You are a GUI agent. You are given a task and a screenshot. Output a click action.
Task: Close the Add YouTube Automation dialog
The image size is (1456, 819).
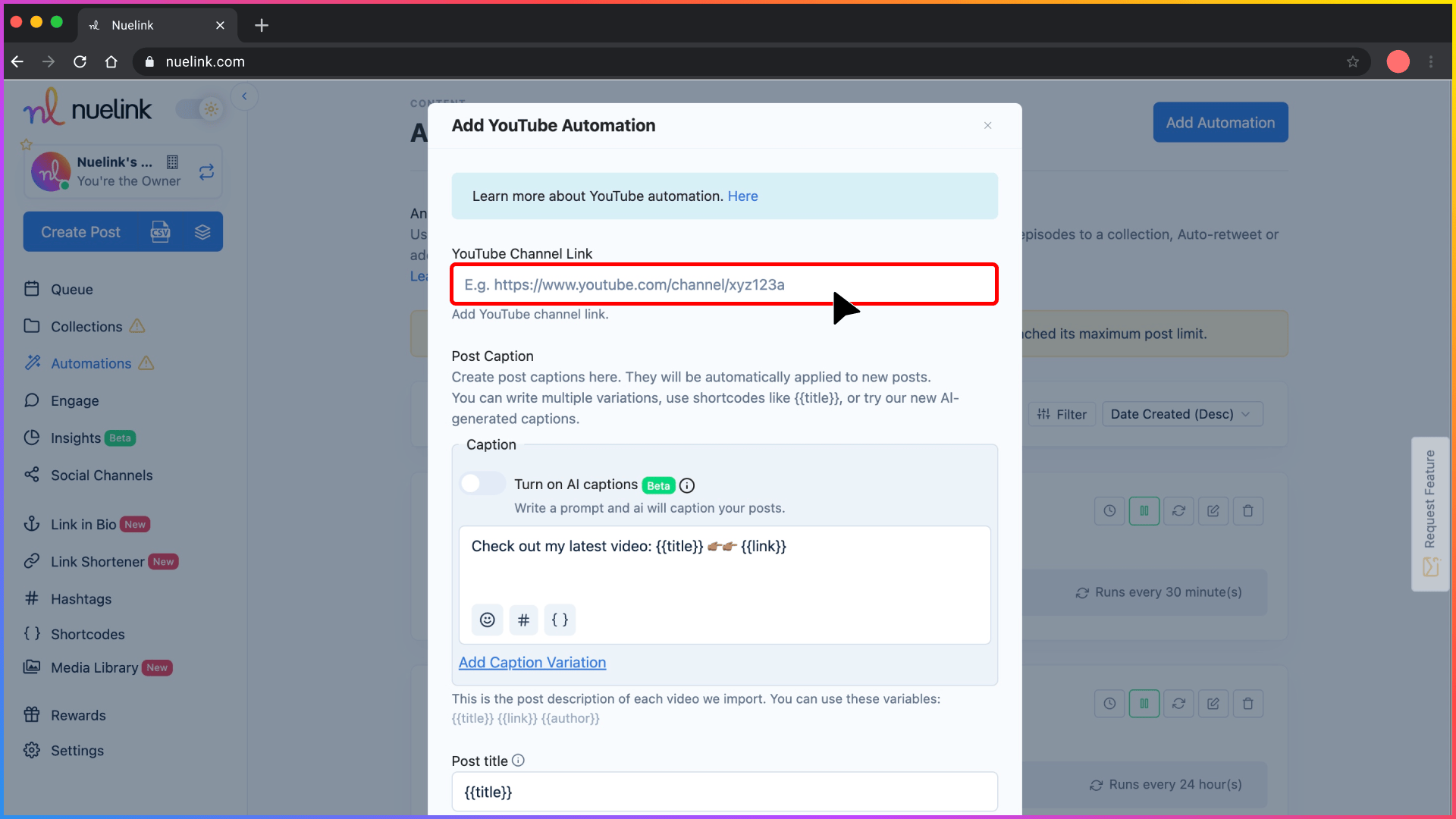click(987, 126)
